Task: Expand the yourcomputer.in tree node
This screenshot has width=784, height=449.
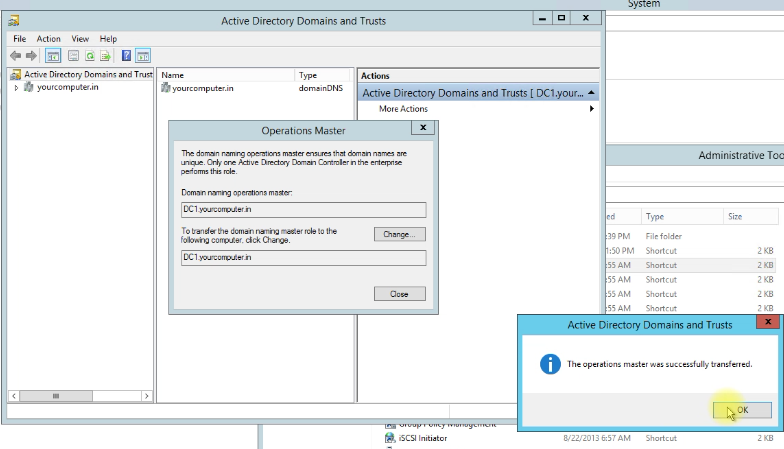Action: tap(16, 88)
